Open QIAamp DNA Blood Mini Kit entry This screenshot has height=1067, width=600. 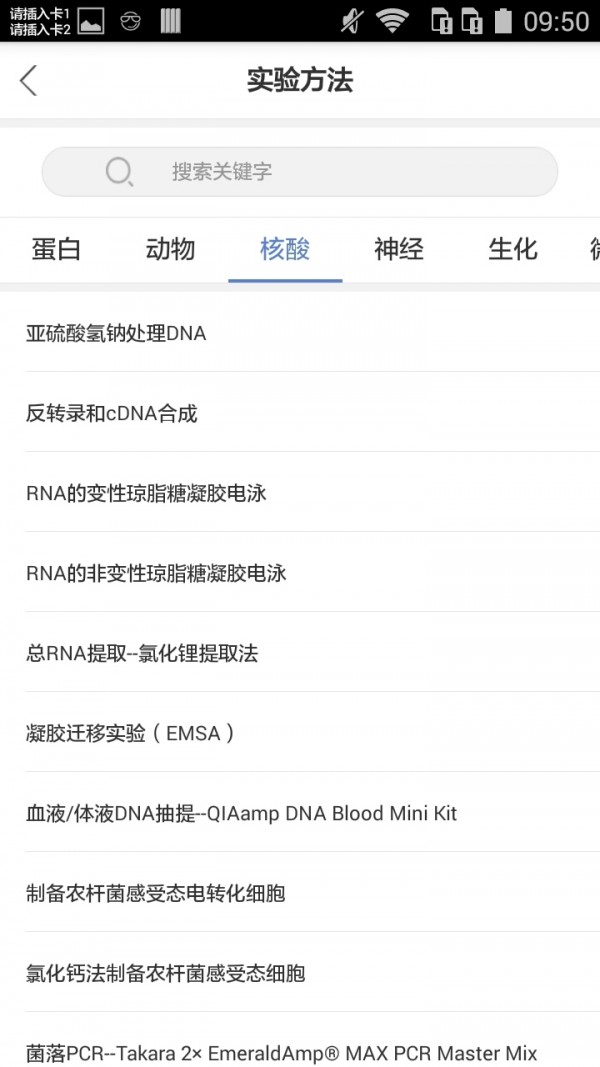300,812
